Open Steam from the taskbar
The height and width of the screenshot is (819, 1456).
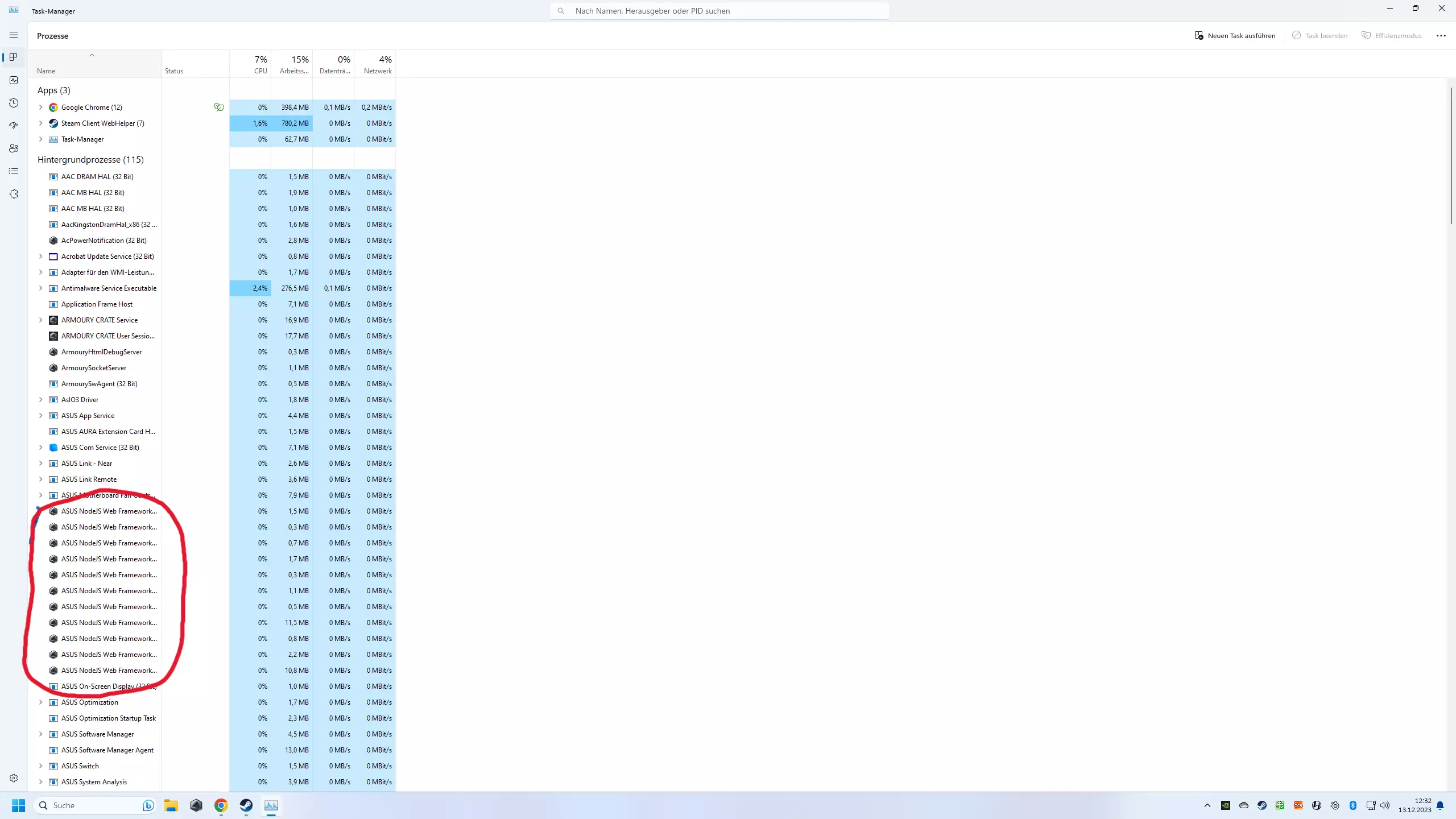coord(246,805)
